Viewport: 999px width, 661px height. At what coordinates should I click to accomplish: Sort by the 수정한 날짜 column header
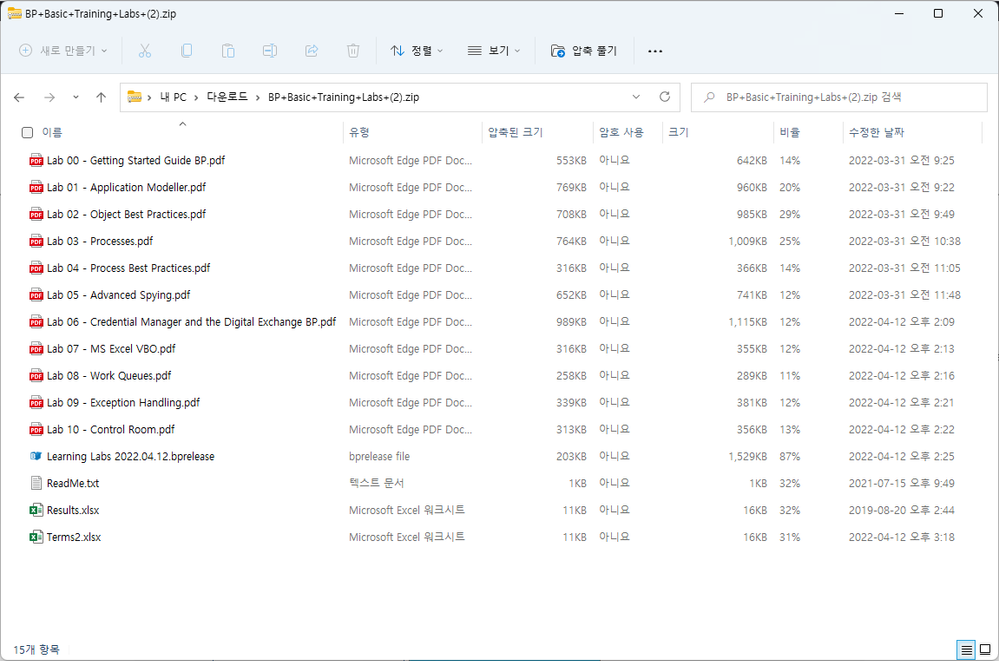(x=876, y=133)
